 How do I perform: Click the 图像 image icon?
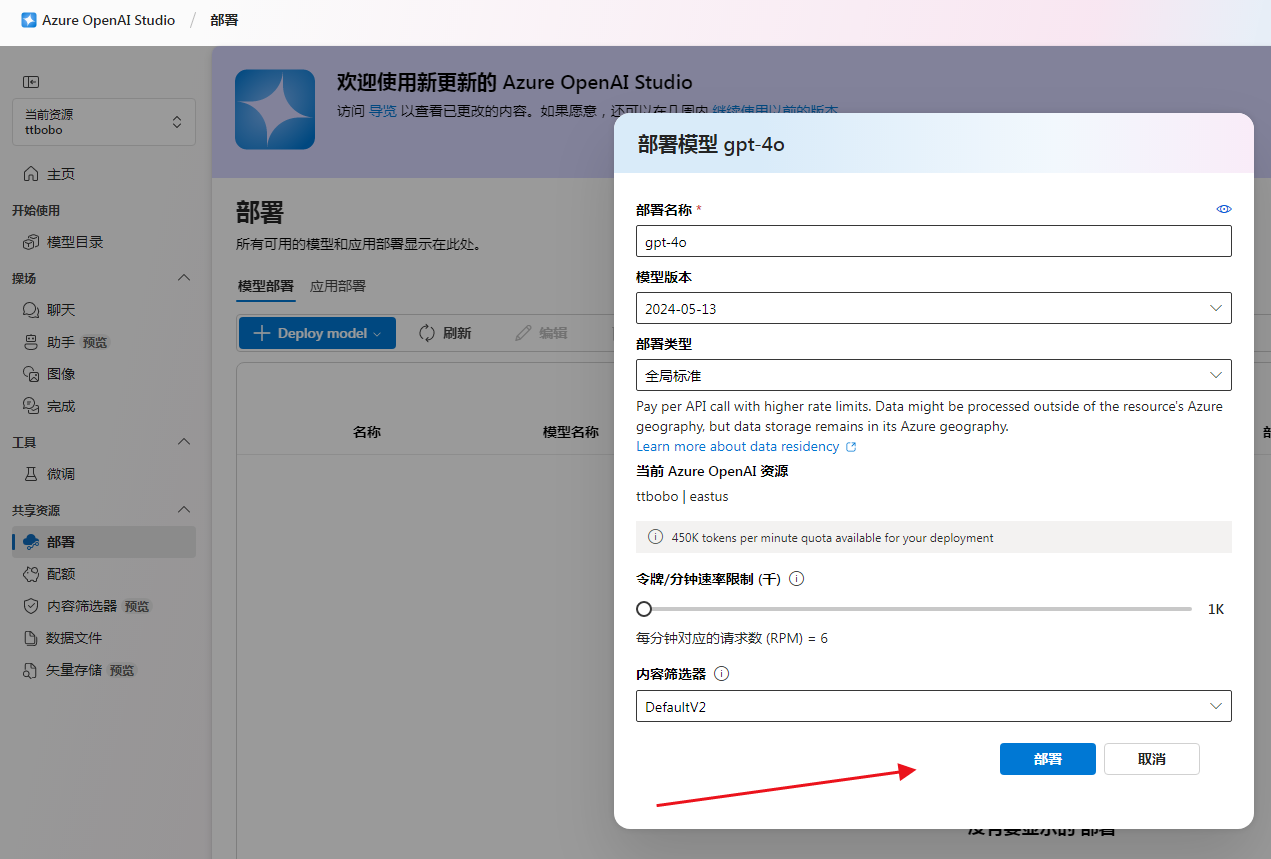pos(31,374)
